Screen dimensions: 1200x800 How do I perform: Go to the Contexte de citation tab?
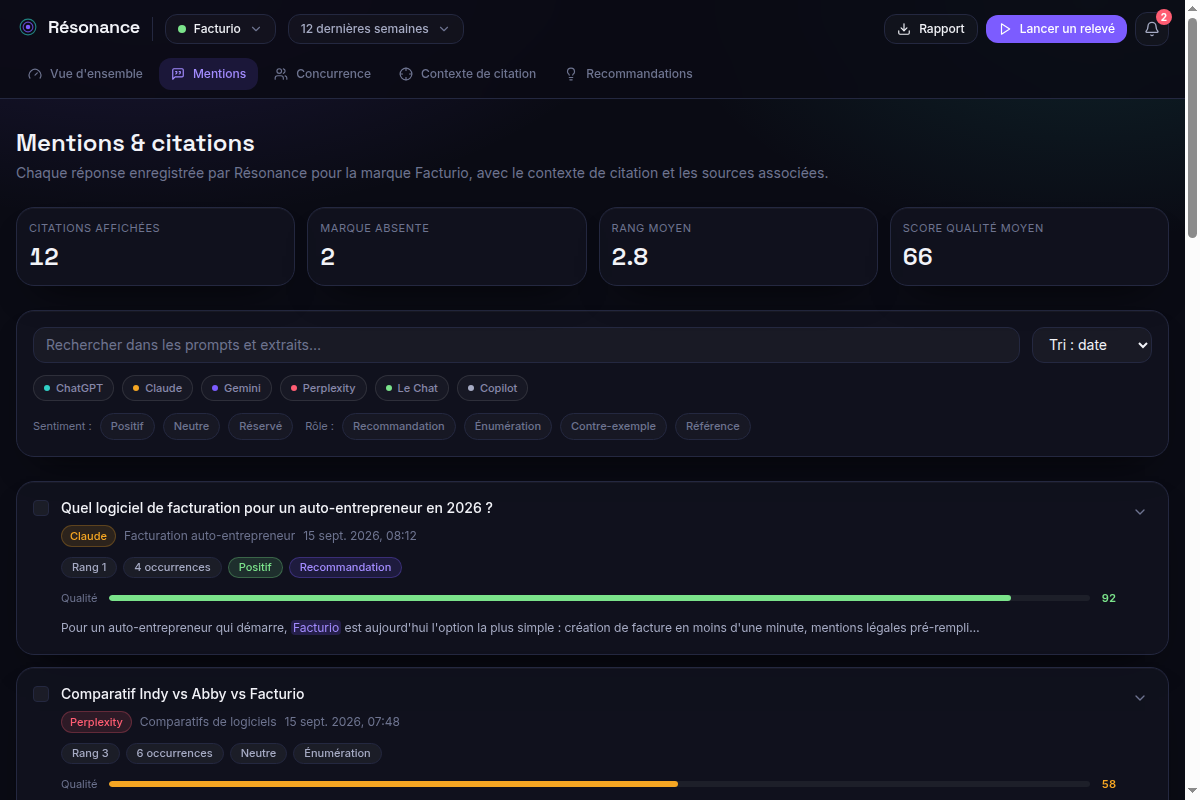click(467, 74)
